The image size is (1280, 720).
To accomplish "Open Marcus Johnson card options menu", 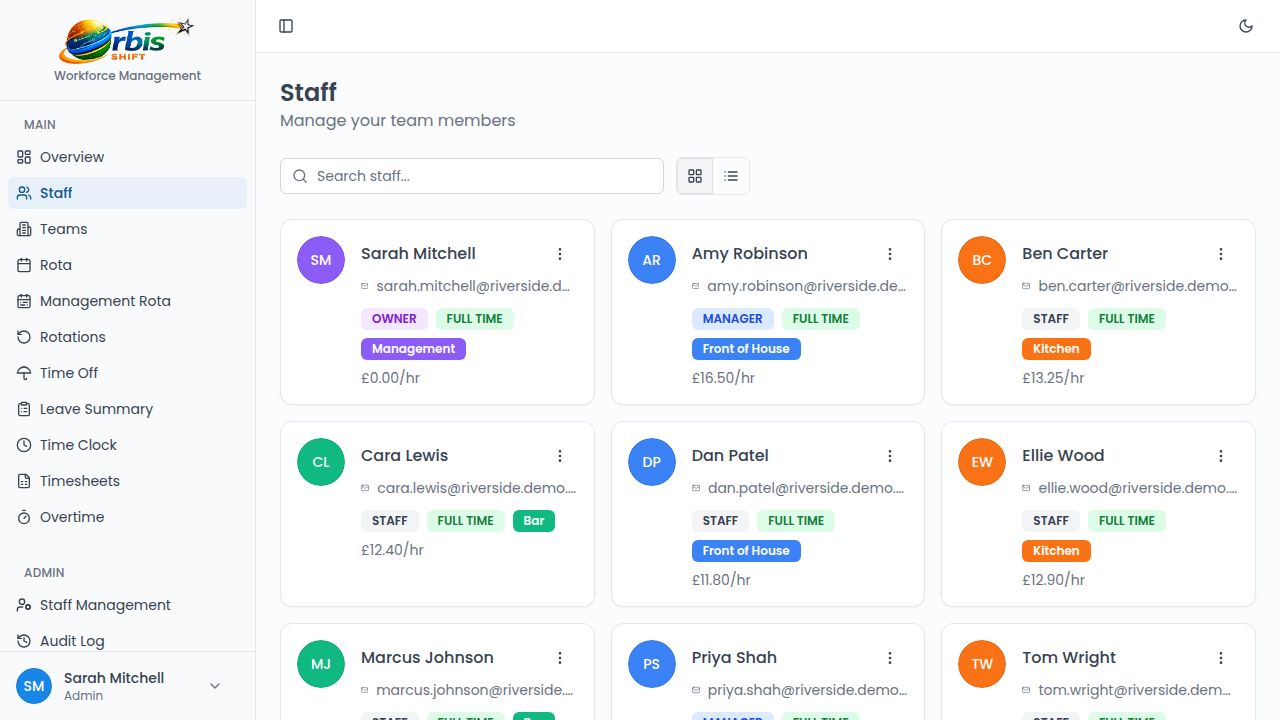I will 560,658.
